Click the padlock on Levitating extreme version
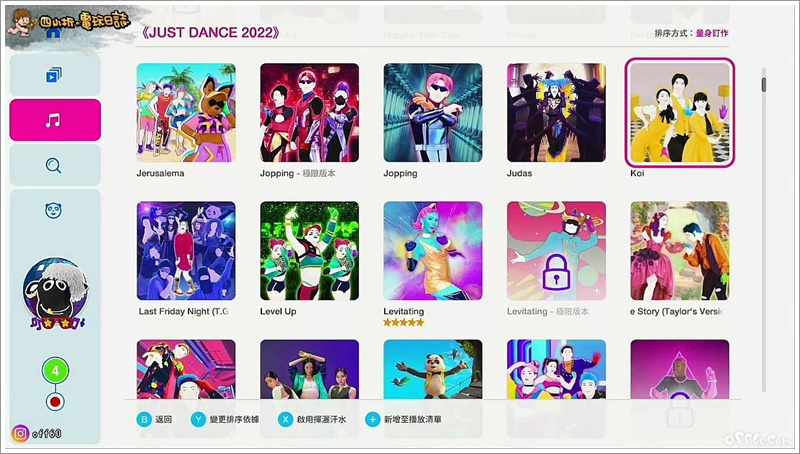 556,272
